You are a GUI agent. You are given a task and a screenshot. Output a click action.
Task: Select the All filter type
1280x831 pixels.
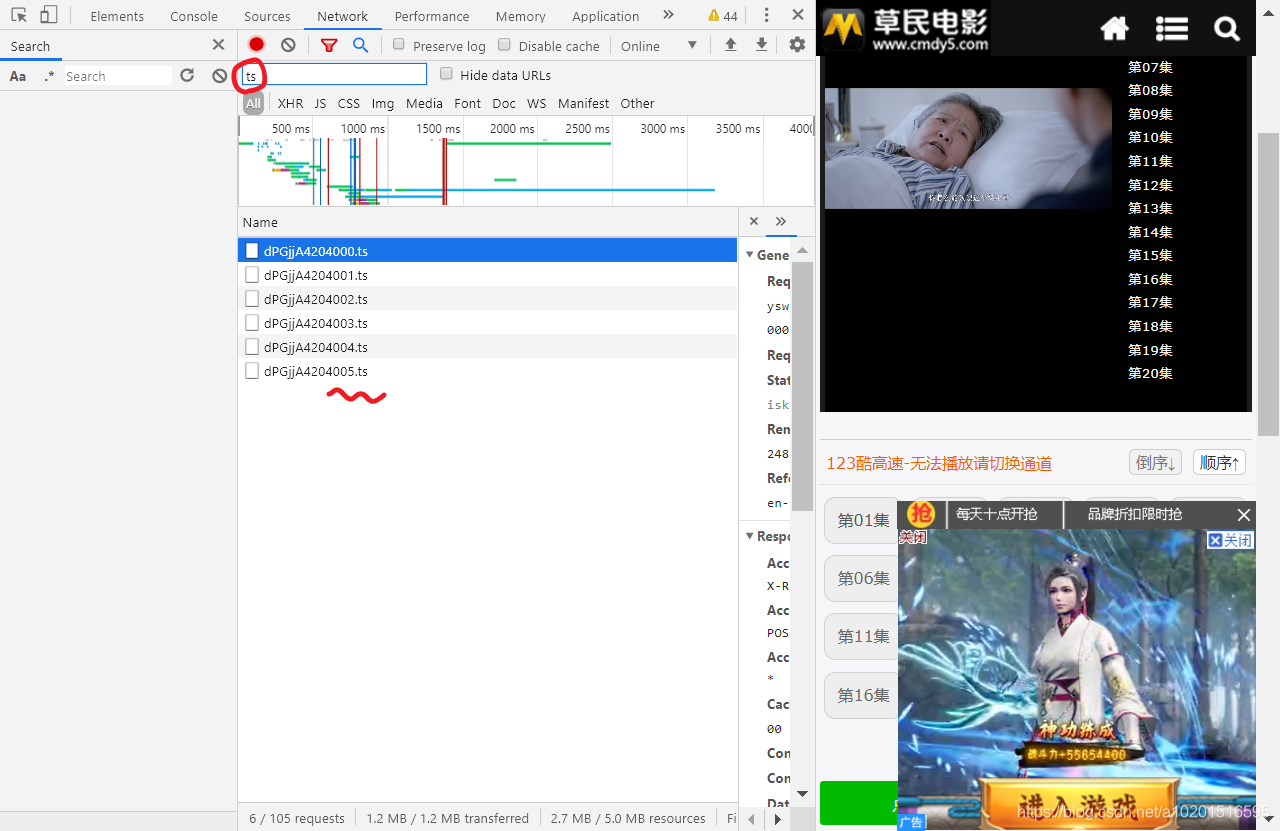(x=253, y=103)
